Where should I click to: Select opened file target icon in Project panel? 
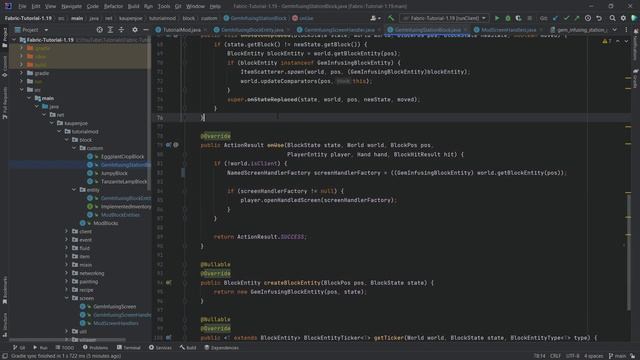coord(100,30)
